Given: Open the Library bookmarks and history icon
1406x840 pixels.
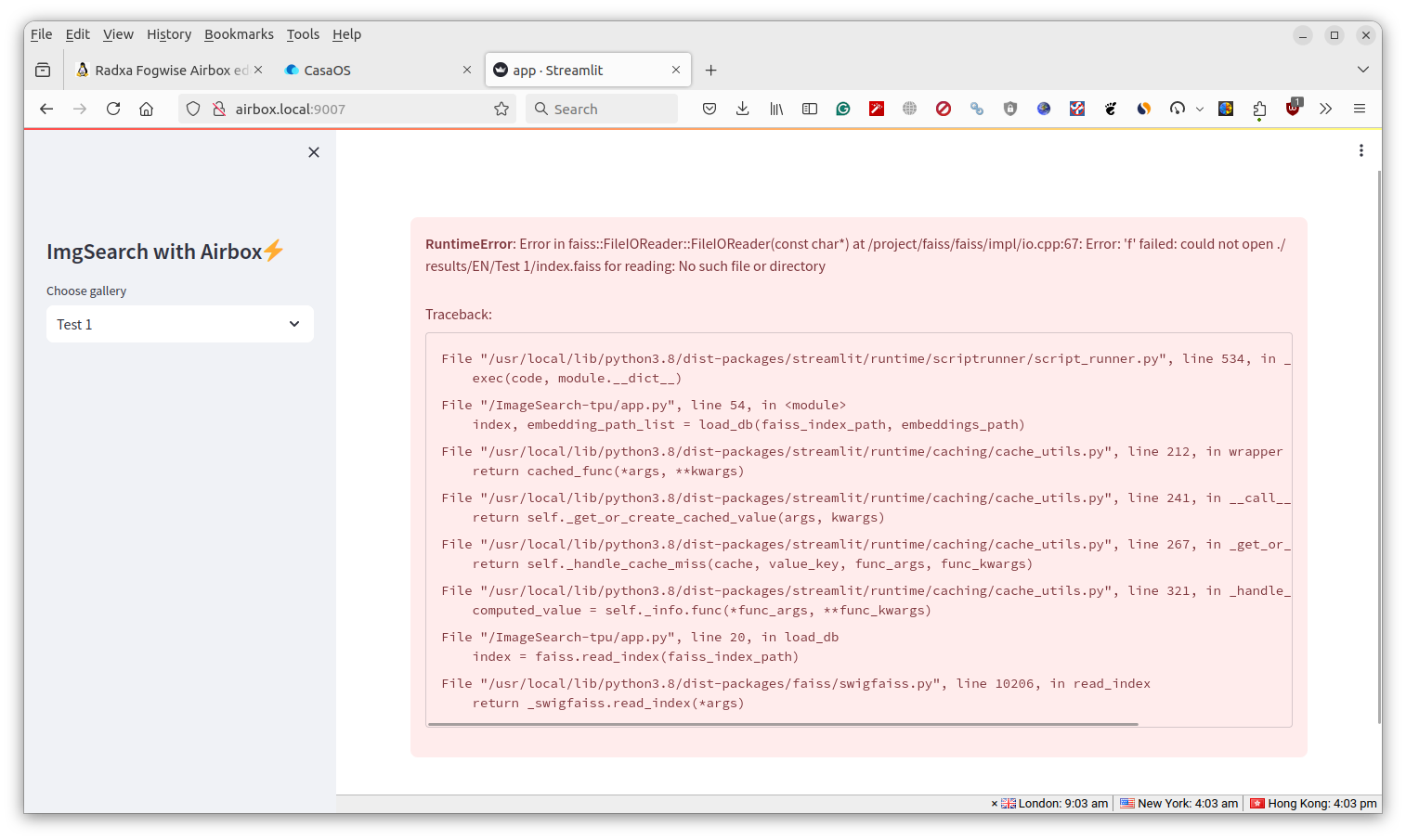Looking at the screenshot, I should click(776, 109).
